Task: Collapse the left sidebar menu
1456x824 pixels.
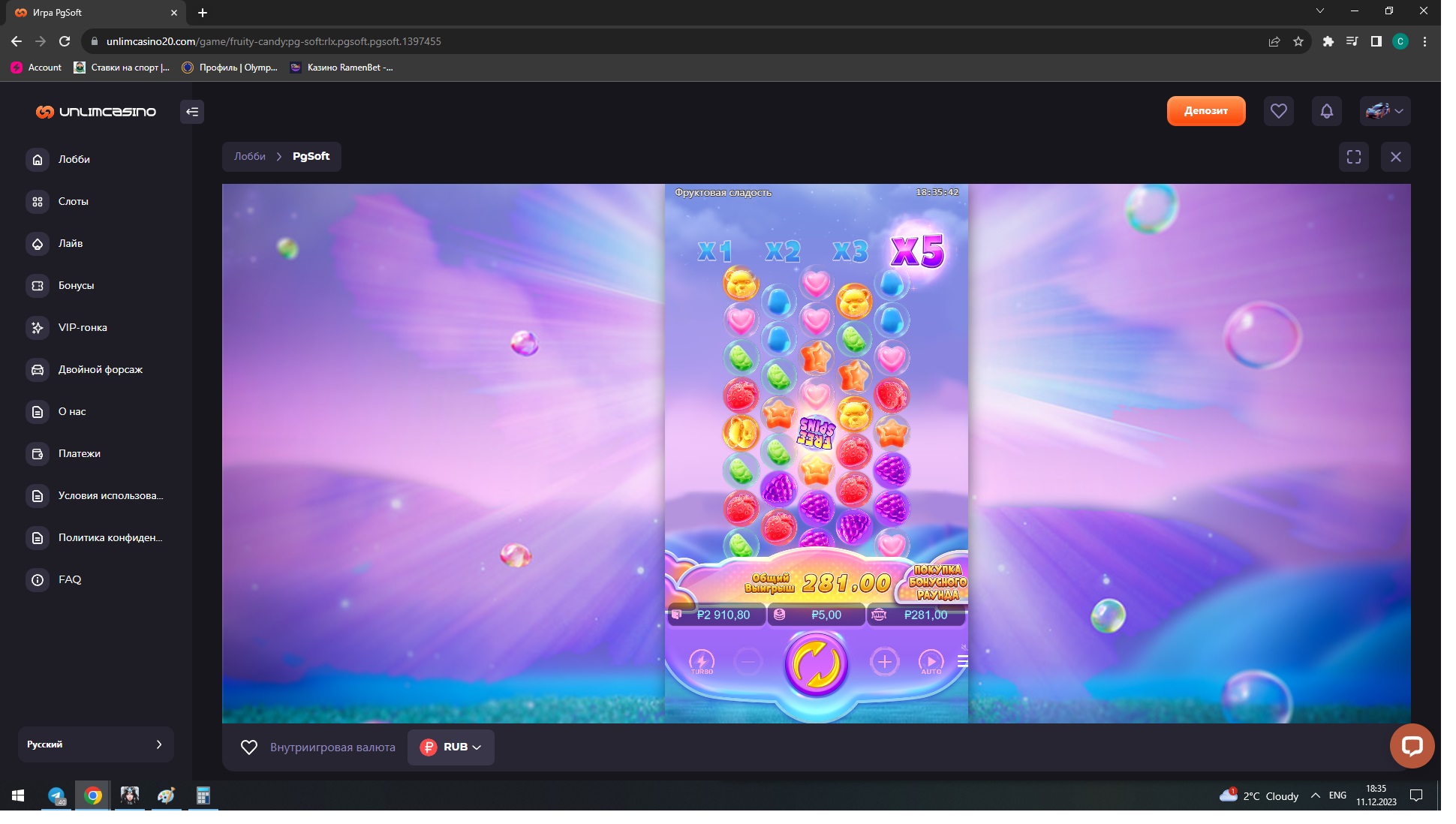Action: tap(192, 112)
